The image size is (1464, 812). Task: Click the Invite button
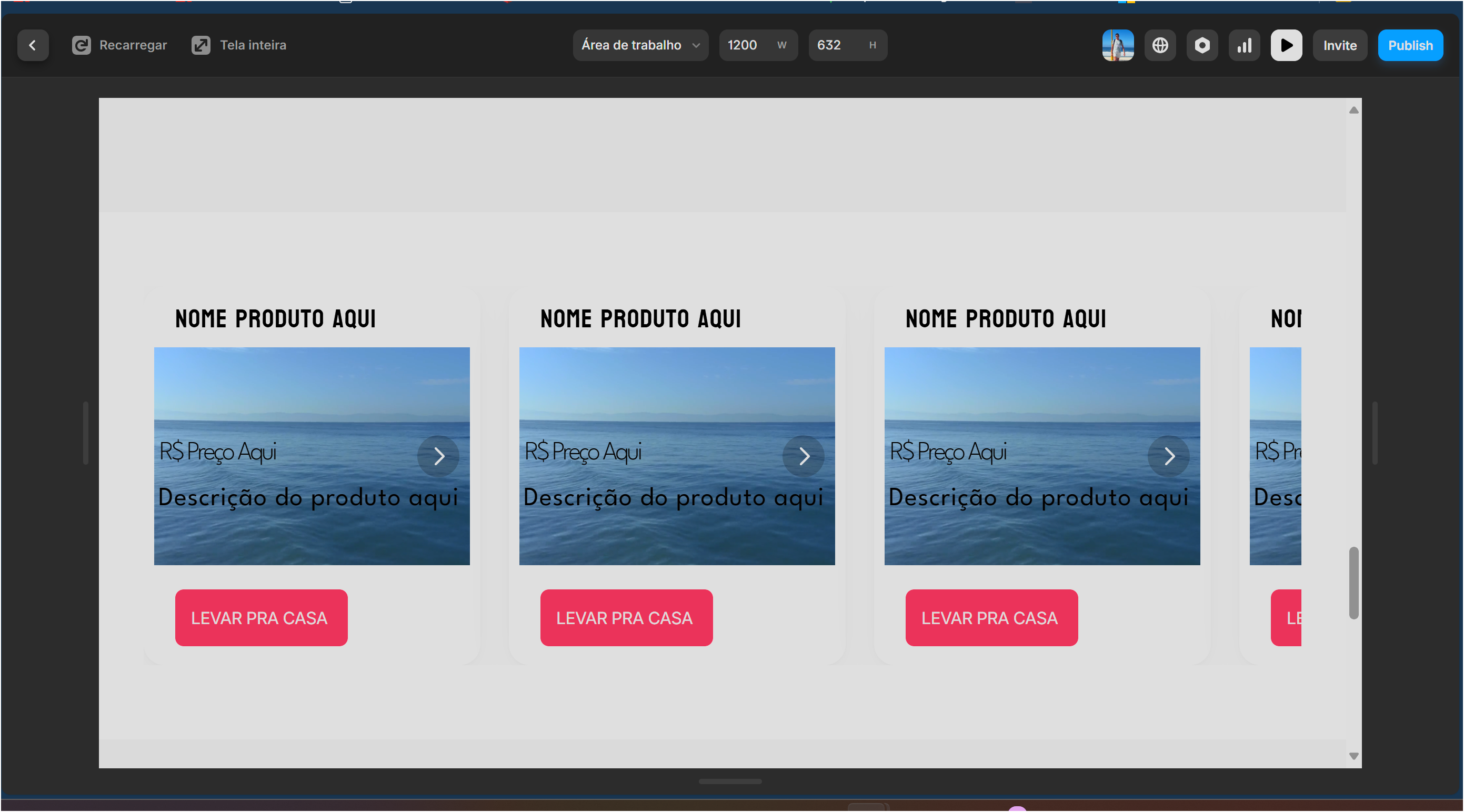click(x=1339, y=45)
